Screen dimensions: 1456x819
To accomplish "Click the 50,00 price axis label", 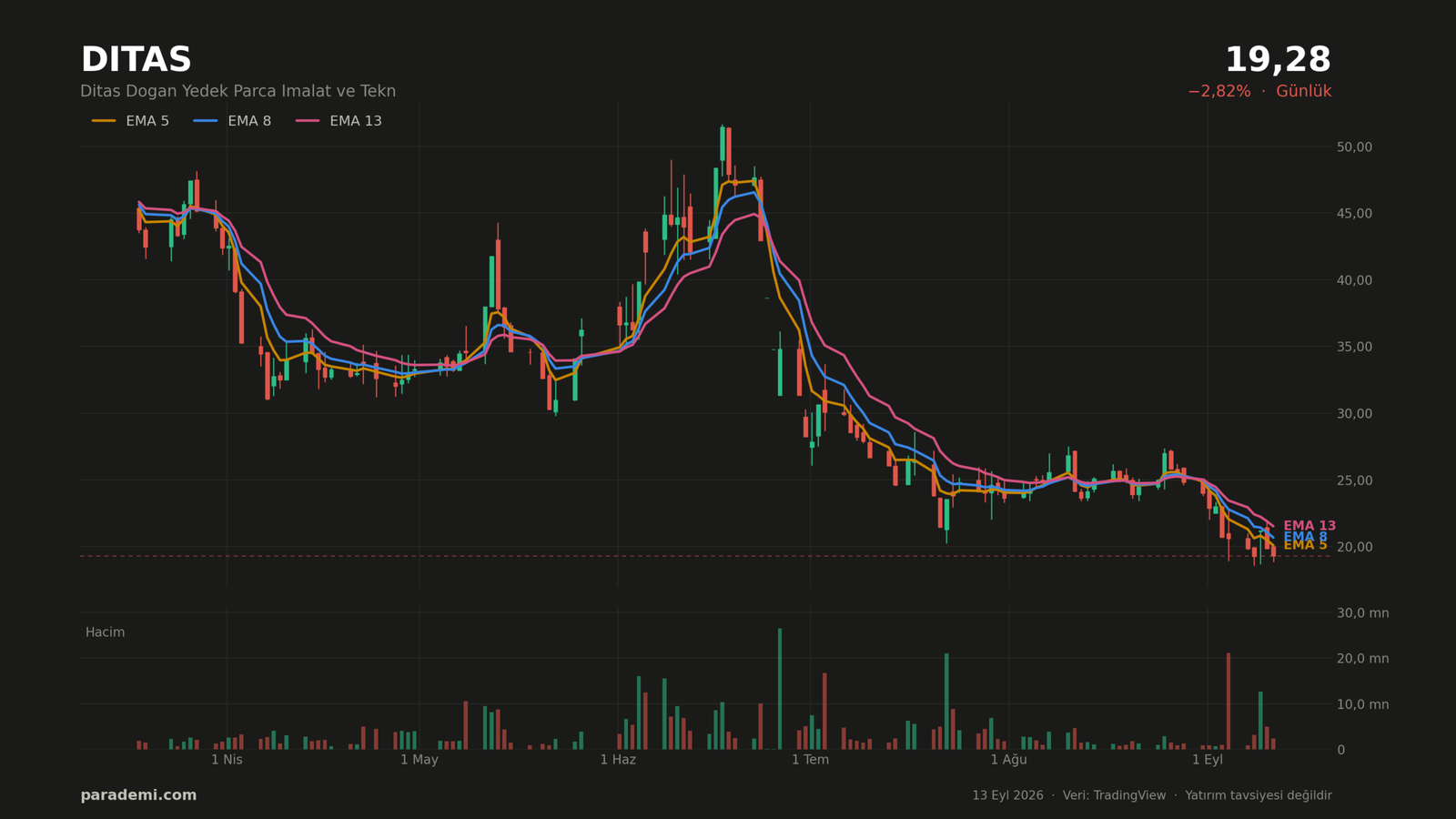I will click(1354, 147).
